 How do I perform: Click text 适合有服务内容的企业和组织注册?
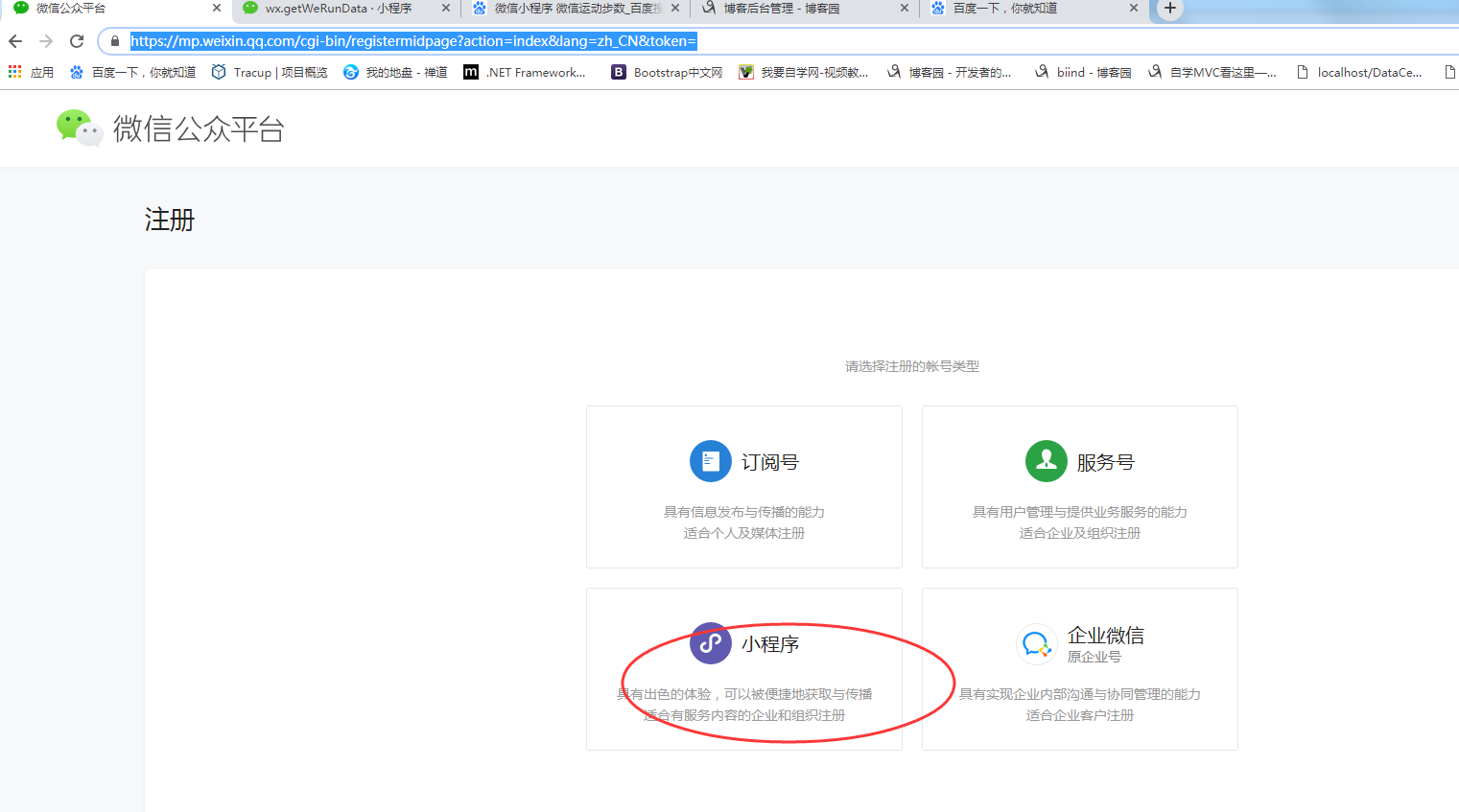pos(744,715)
